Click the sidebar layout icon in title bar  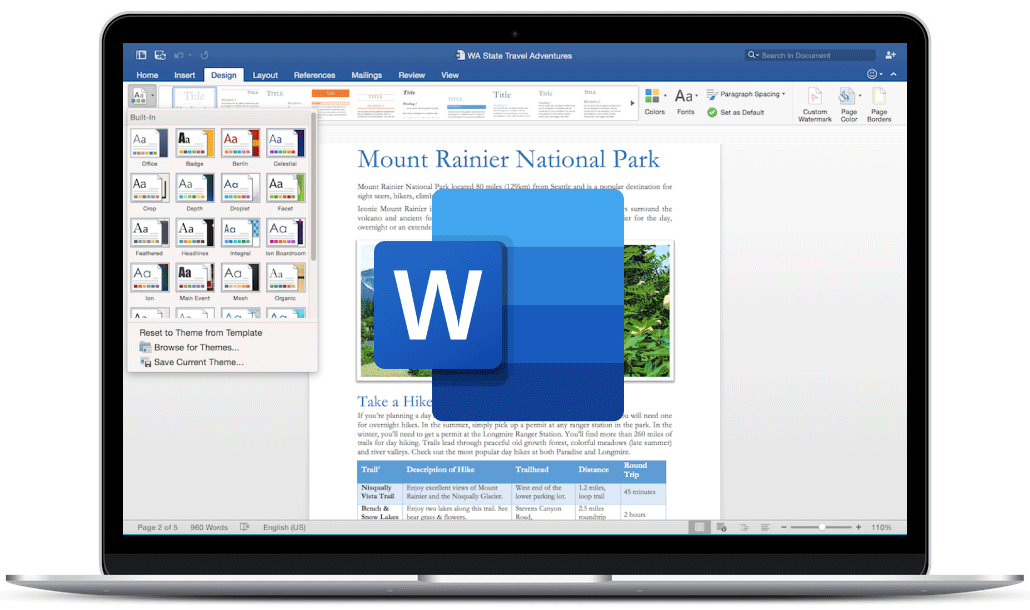pos(141,55)
